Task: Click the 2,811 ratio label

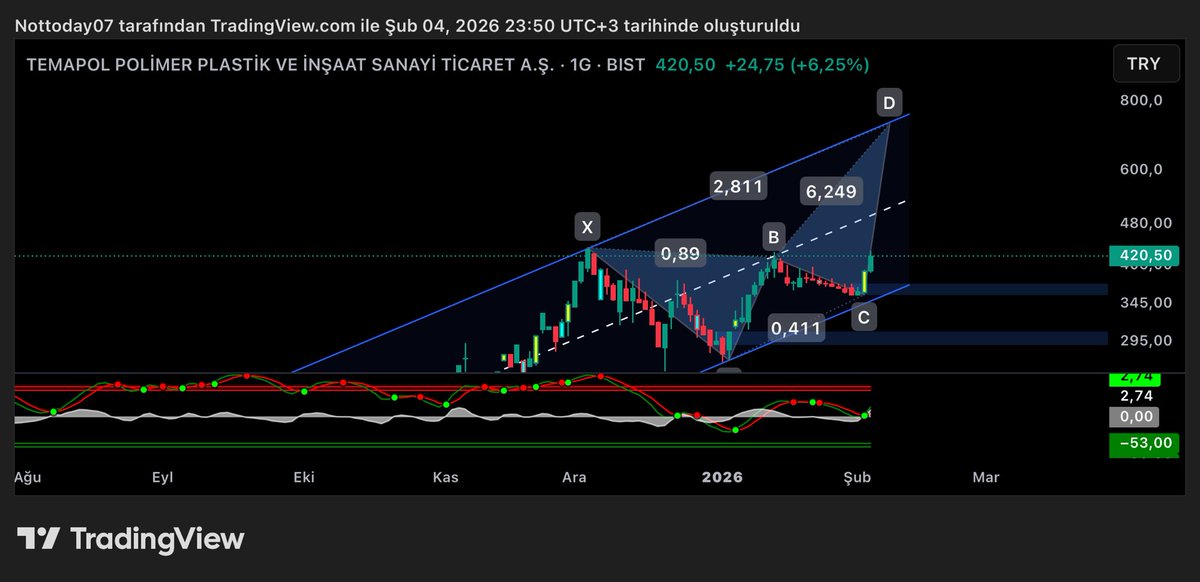Action: coord(738,185)
